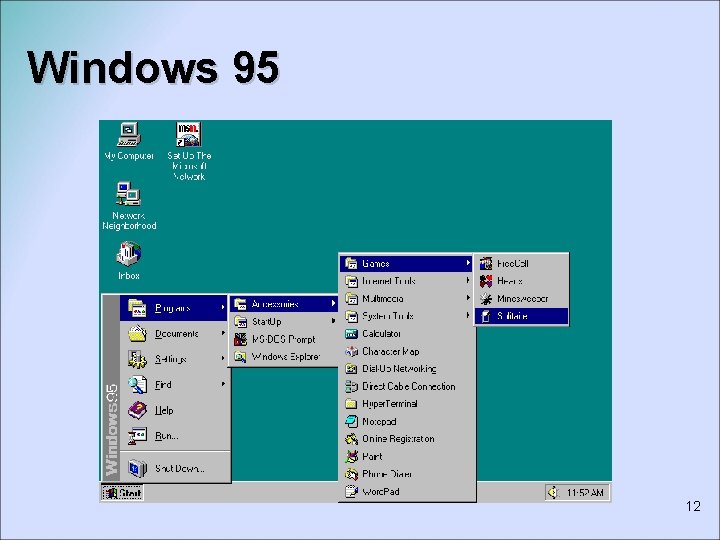This screenshot has width=720, height=540.
Task: Select Accessories in Programs submenu
Action: click(x=284, y=304)
